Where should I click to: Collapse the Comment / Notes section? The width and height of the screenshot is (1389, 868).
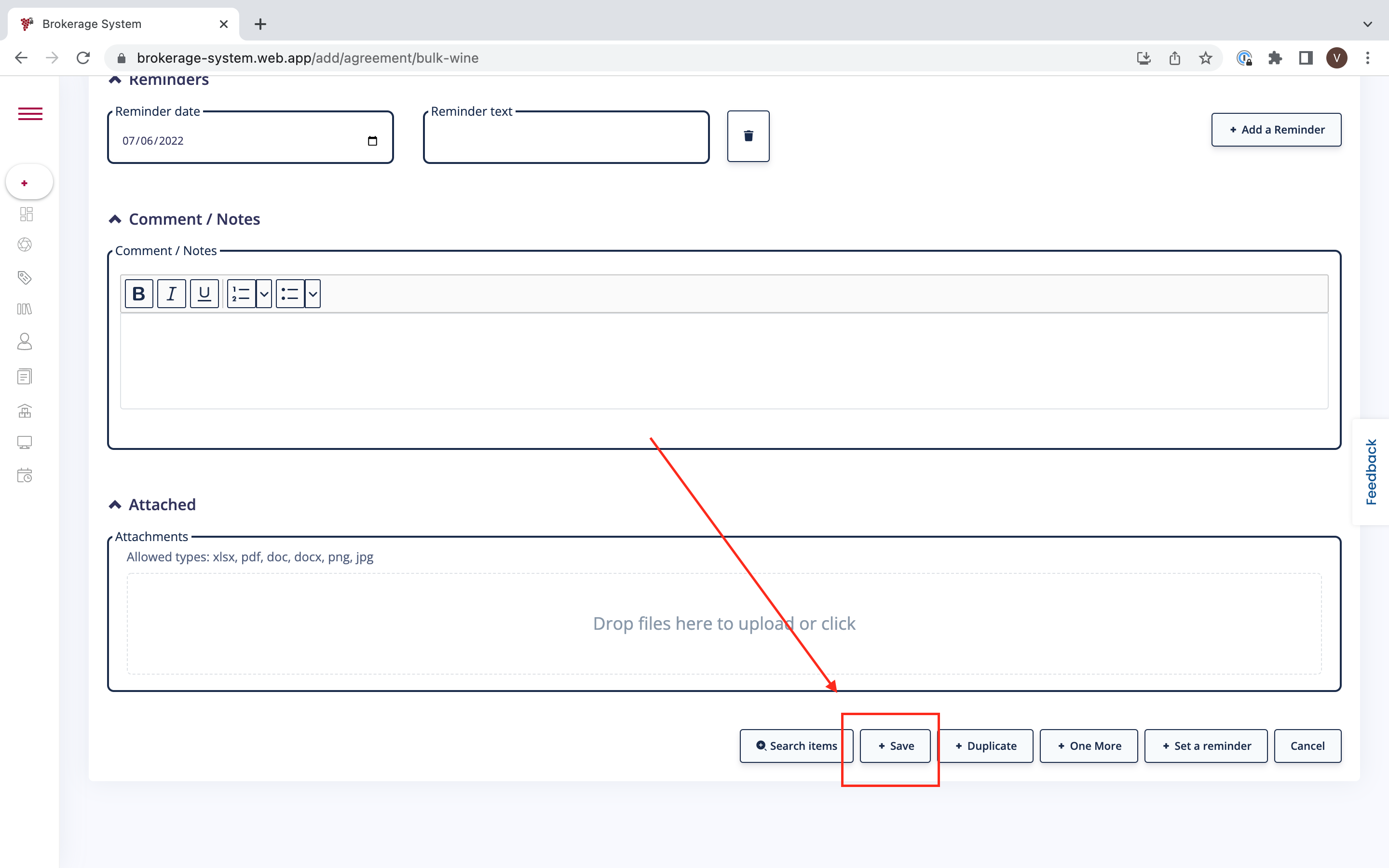coord(115,219)
